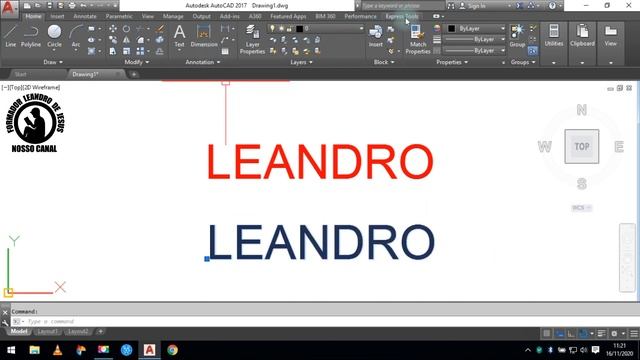Expand the Draw panel
Image resolution: width=640 pixels, height=360 pixels.
point(53,62)
